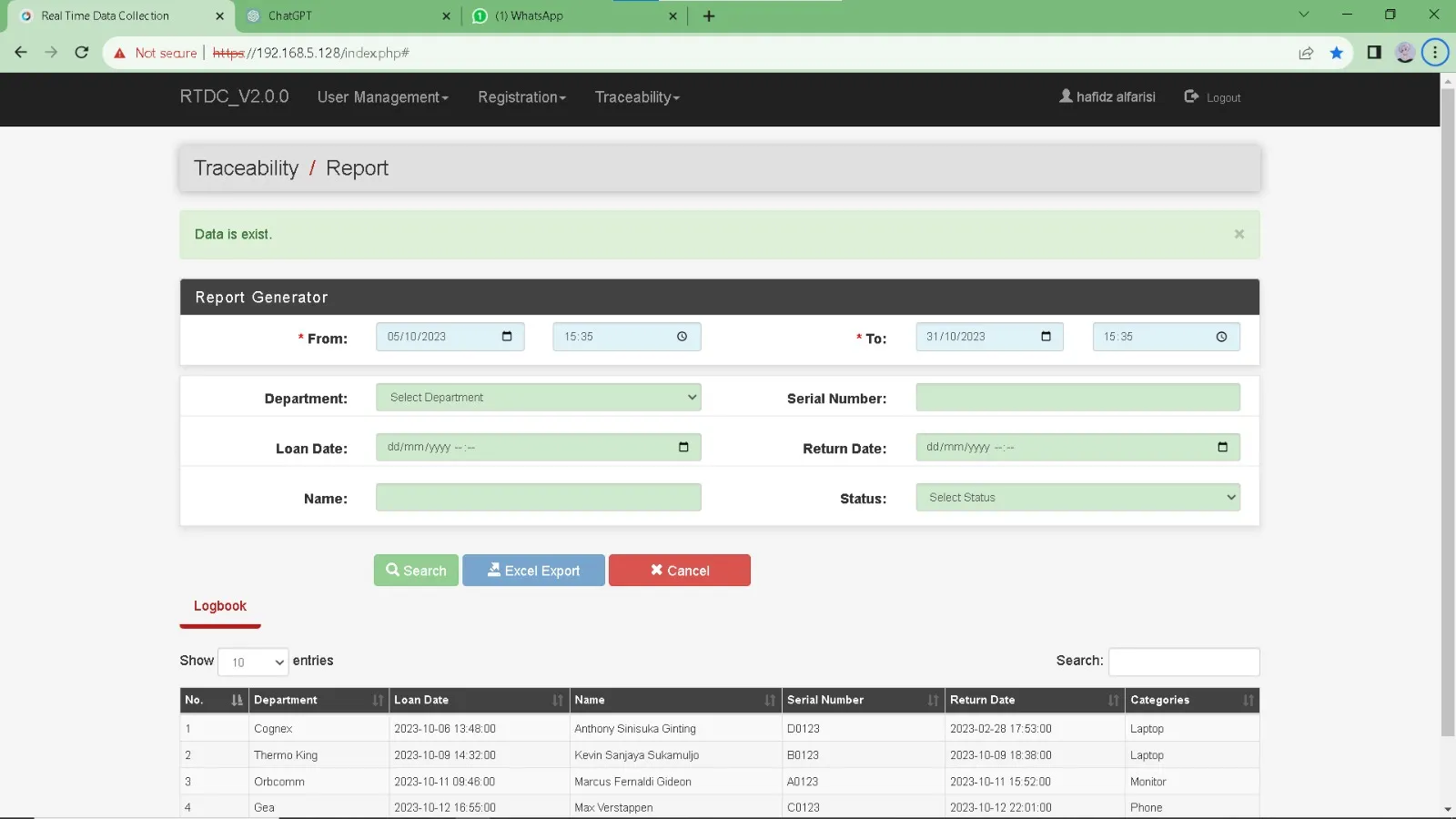
Task: Open the Select Status dropdown
Action: (x=1077, y=497)
